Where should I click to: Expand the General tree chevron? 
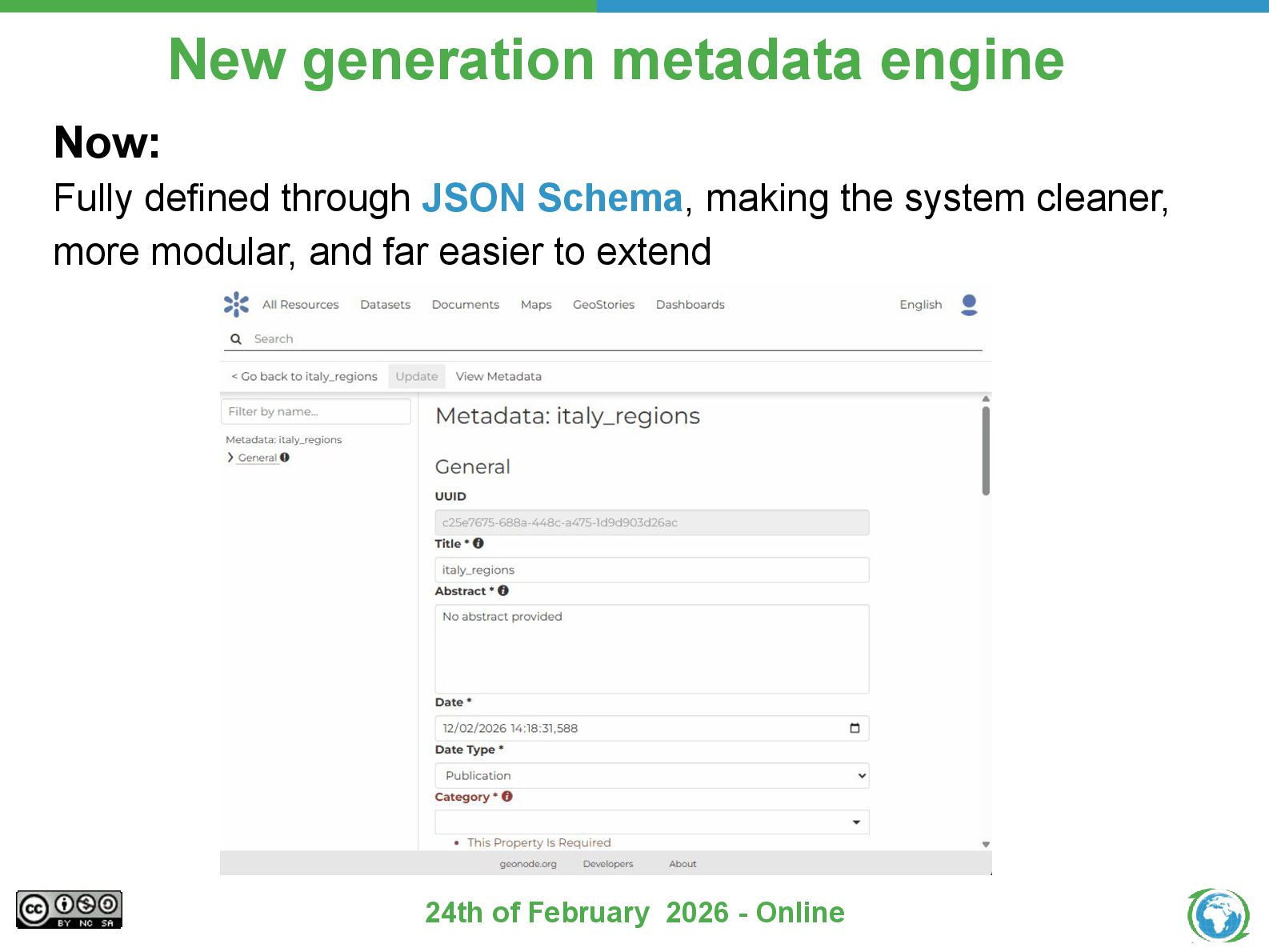click(230, 458)
